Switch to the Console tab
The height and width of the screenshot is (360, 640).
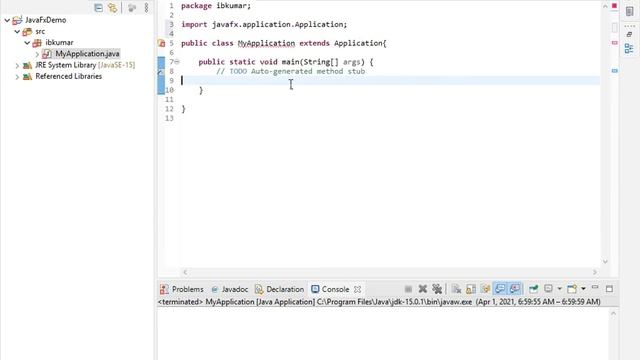330,289
